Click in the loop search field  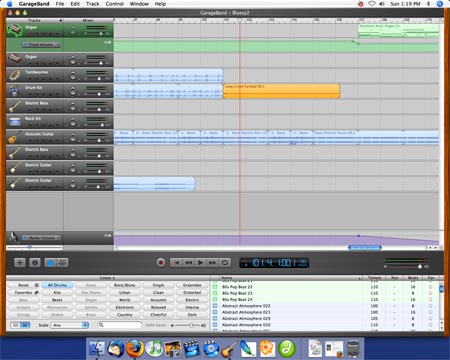[120, 325]
